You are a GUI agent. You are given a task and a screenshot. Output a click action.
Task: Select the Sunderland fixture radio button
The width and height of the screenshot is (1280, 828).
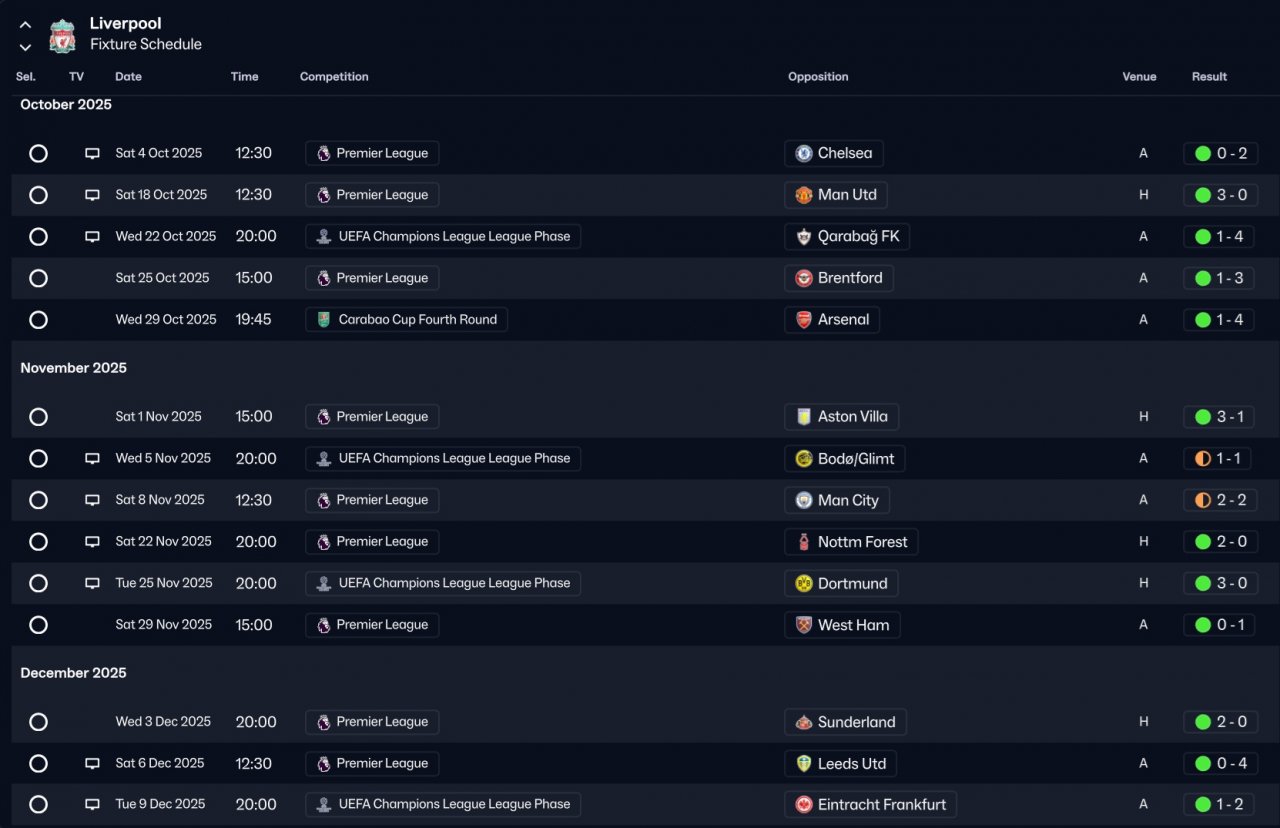coord(38,722)
